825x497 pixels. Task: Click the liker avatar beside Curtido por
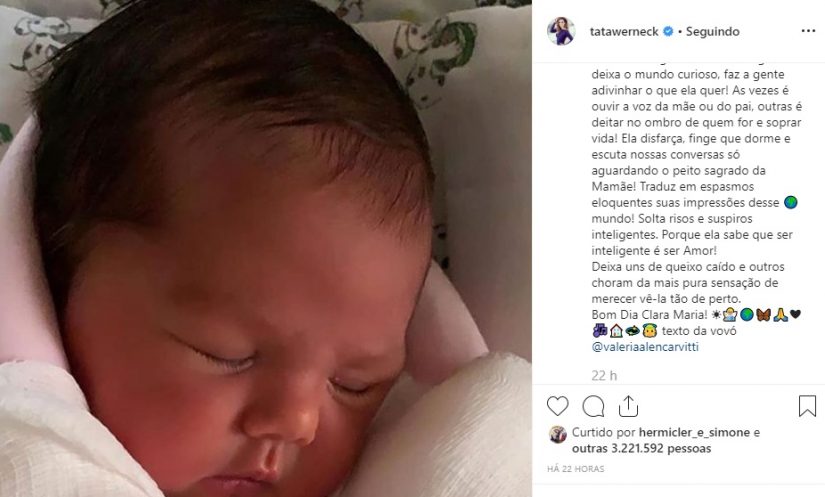(558, 434)
